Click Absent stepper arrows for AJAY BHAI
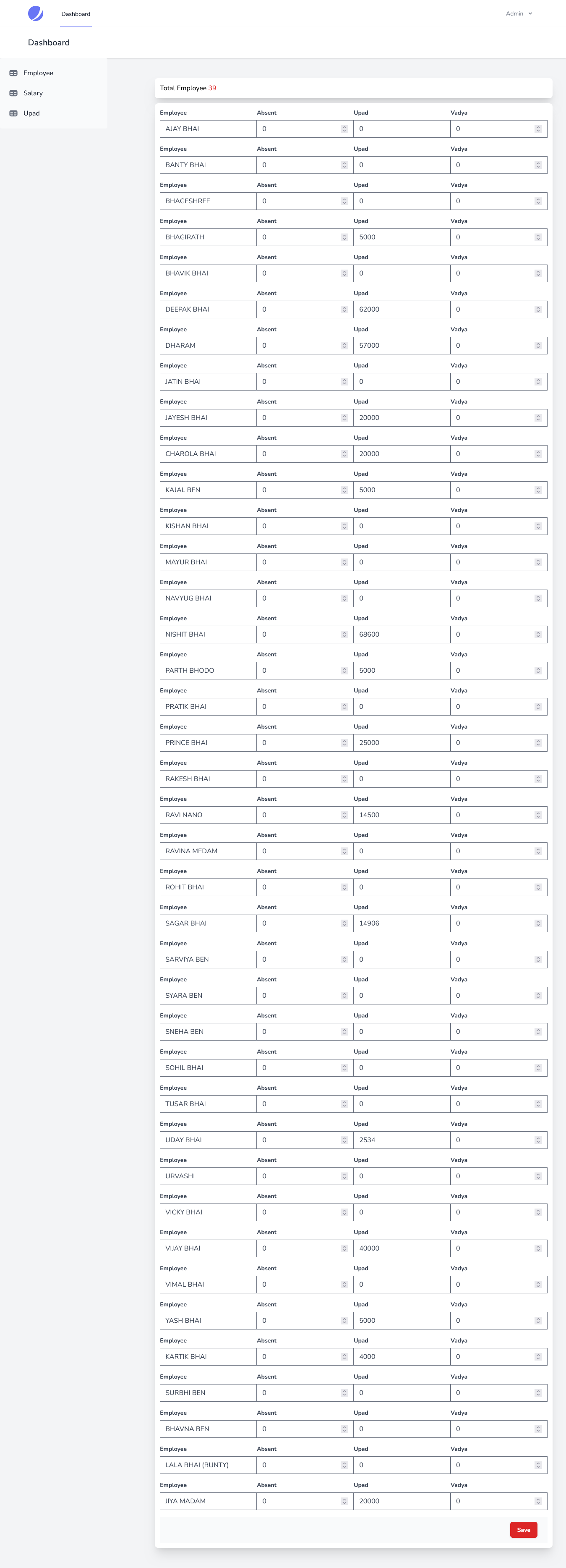 344,129
